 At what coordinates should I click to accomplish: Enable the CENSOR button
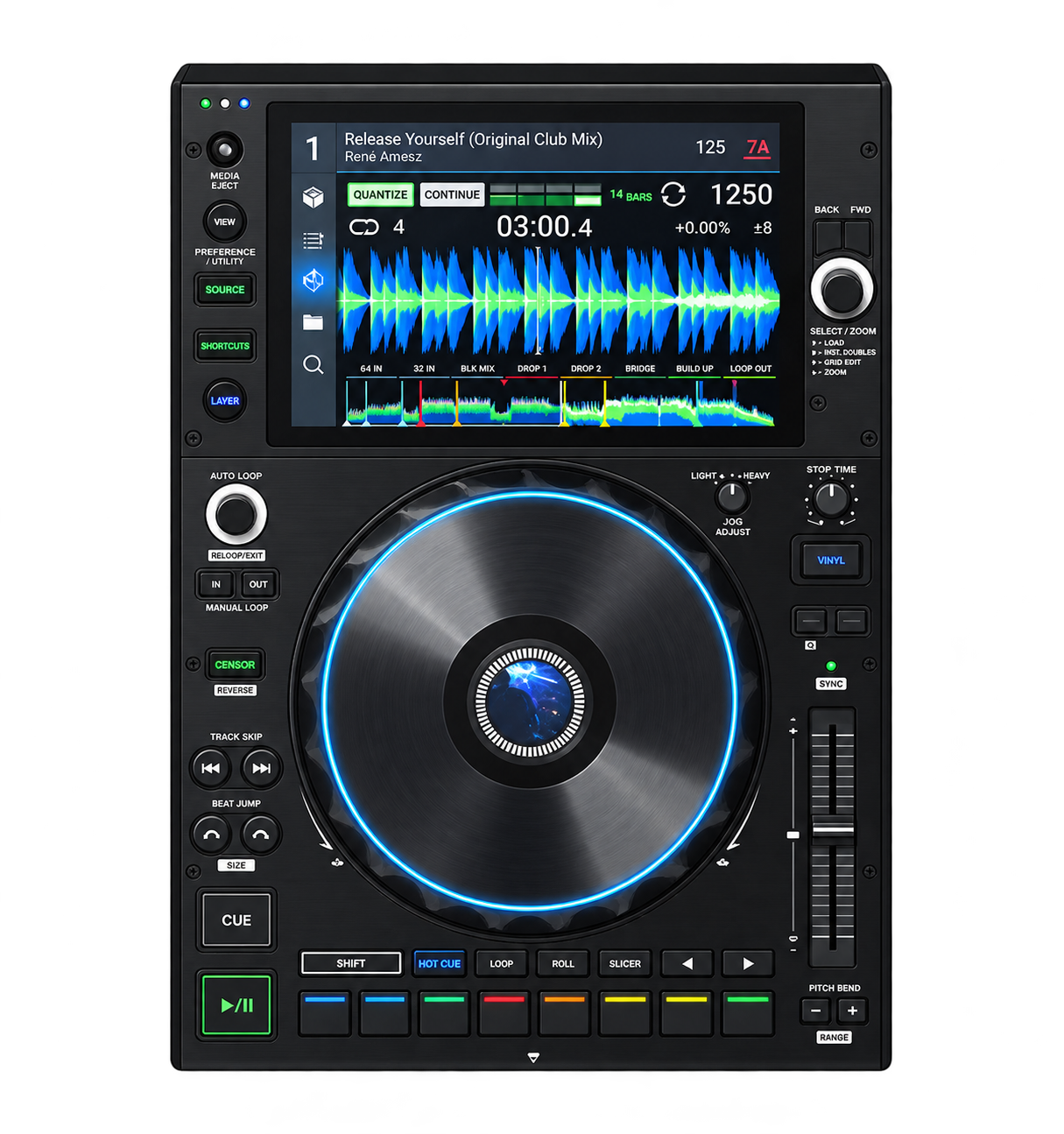[x=235, y=665]
